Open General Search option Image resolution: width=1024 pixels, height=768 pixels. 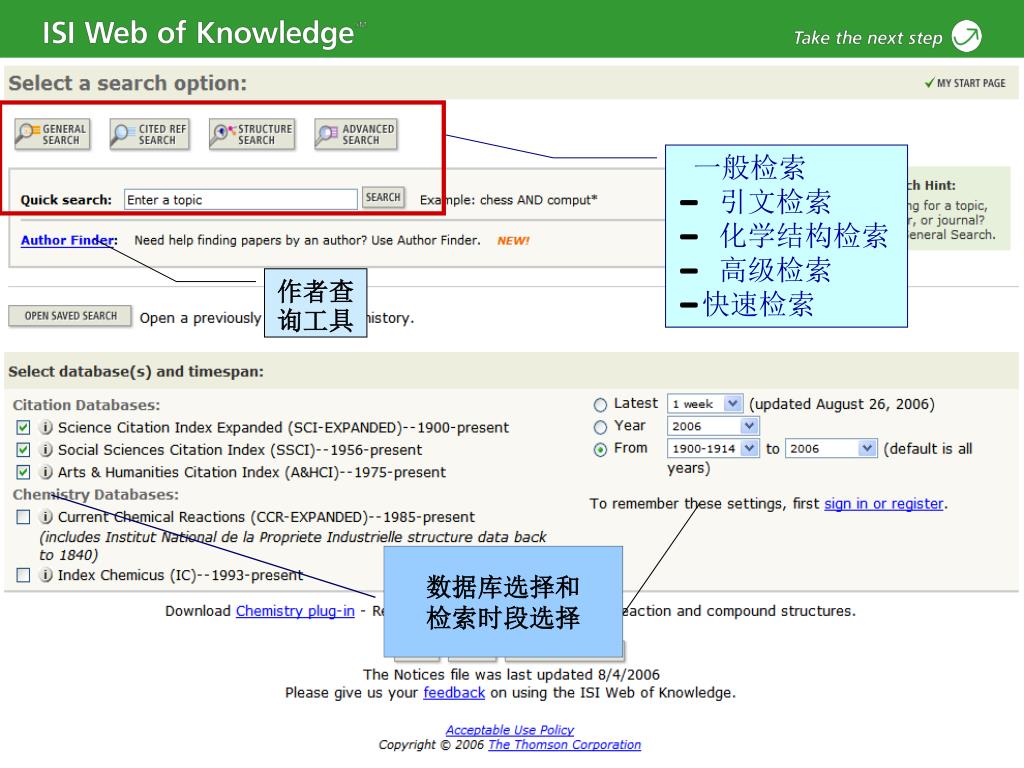(x=52, y=135)
